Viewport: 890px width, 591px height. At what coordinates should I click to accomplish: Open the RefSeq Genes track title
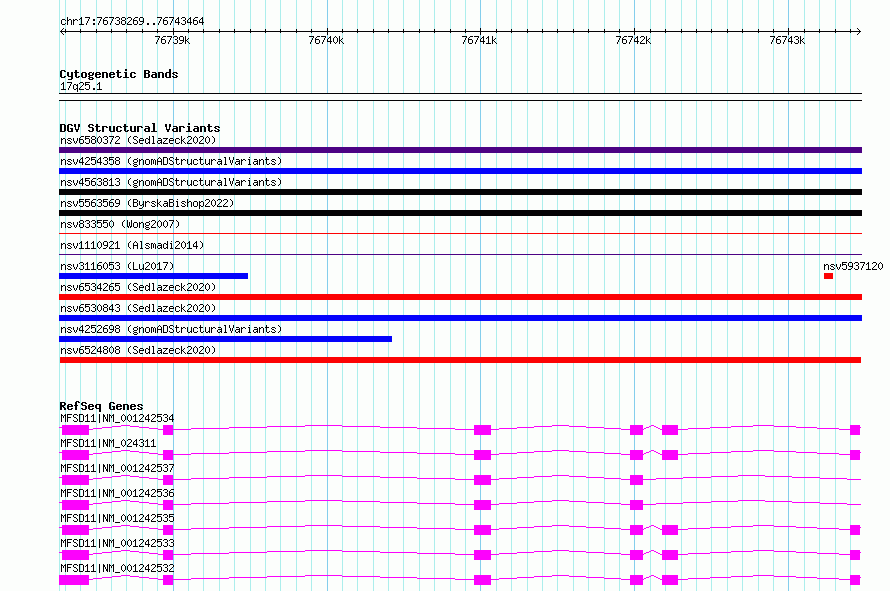pyautogui.click(x=101, y=406)
